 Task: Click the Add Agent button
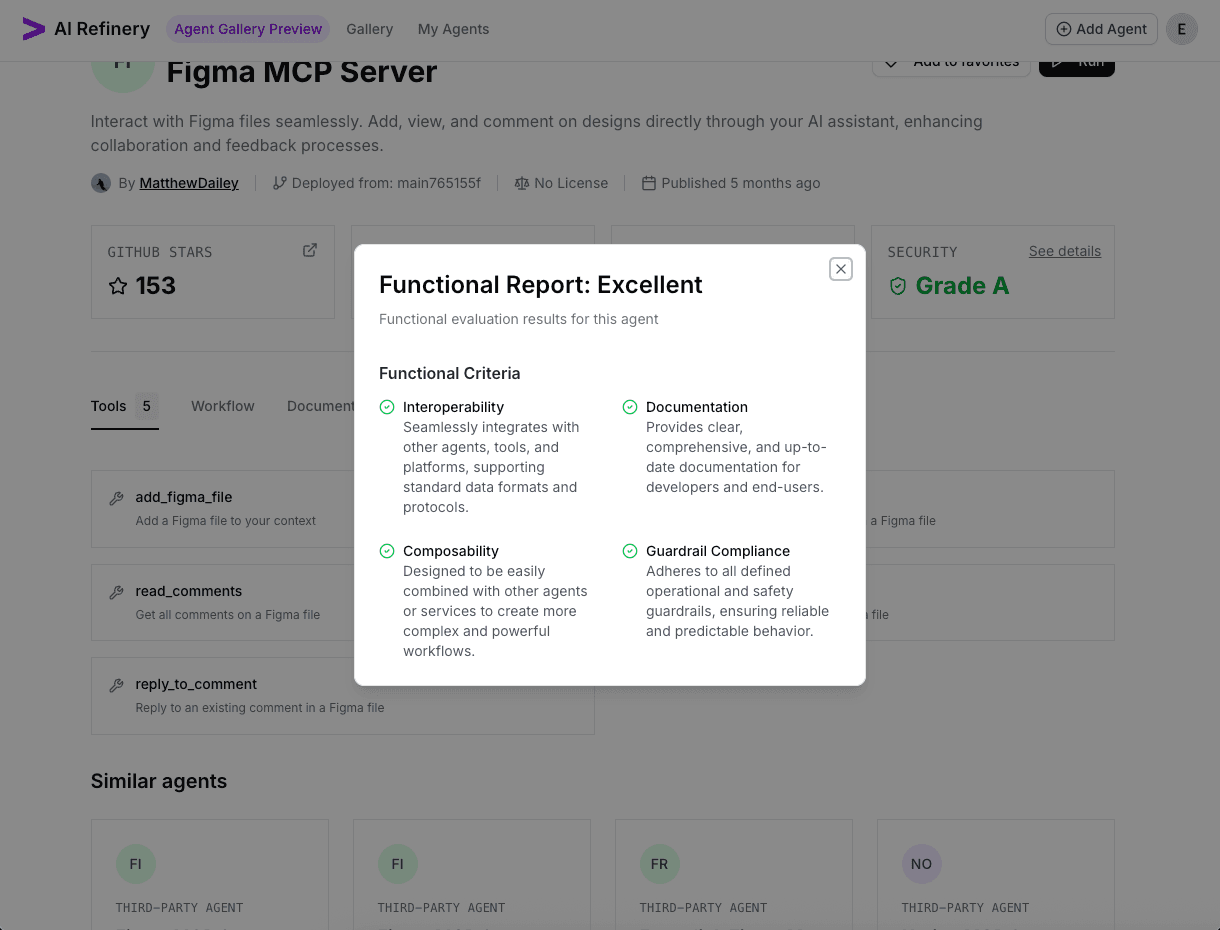1100,29
